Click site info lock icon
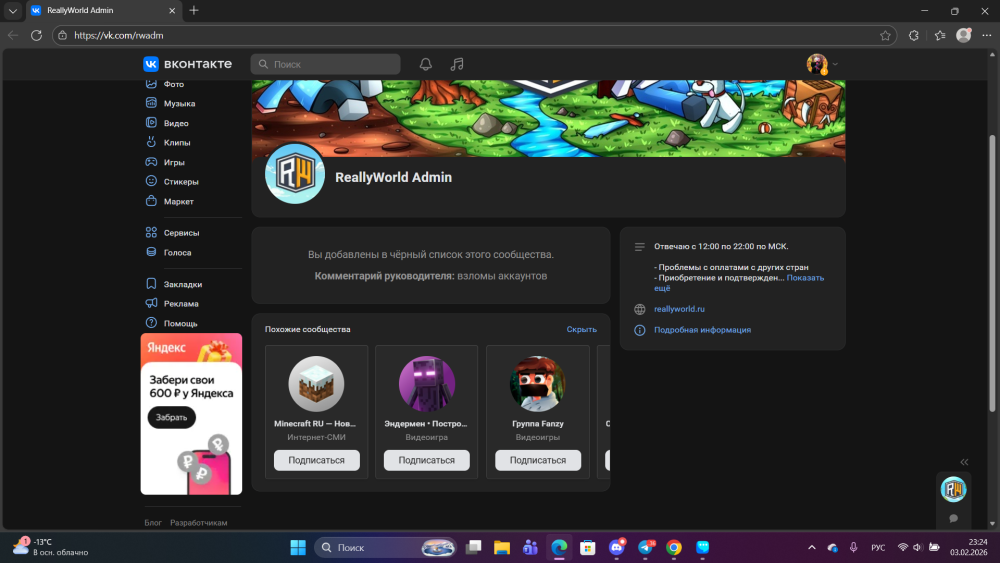This screenshot has height=563, width=1000. 62,35
